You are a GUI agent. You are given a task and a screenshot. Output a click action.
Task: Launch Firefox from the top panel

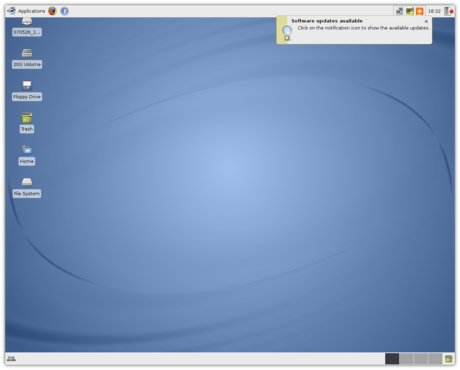coord(52,11)
